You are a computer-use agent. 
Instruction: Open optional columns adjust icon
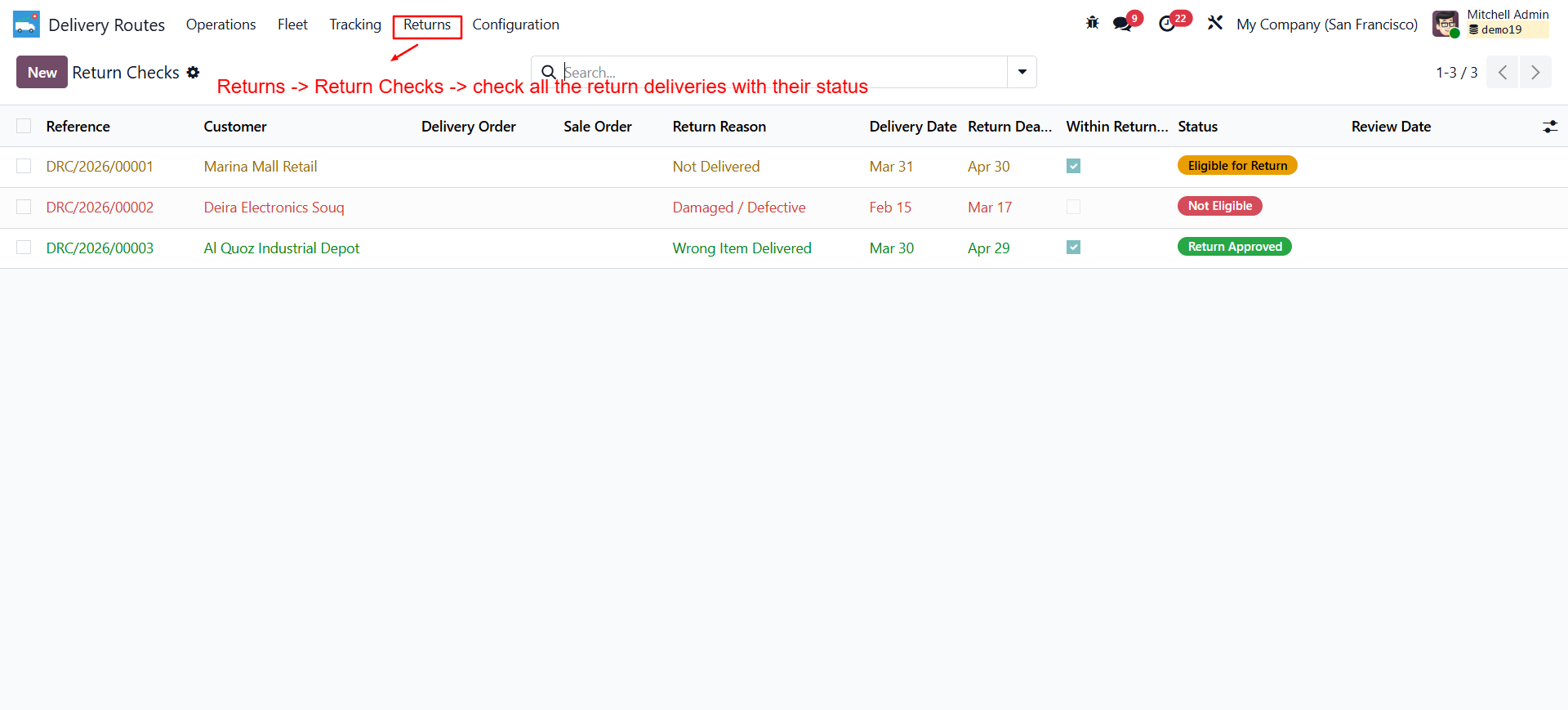click(1550, 127)
